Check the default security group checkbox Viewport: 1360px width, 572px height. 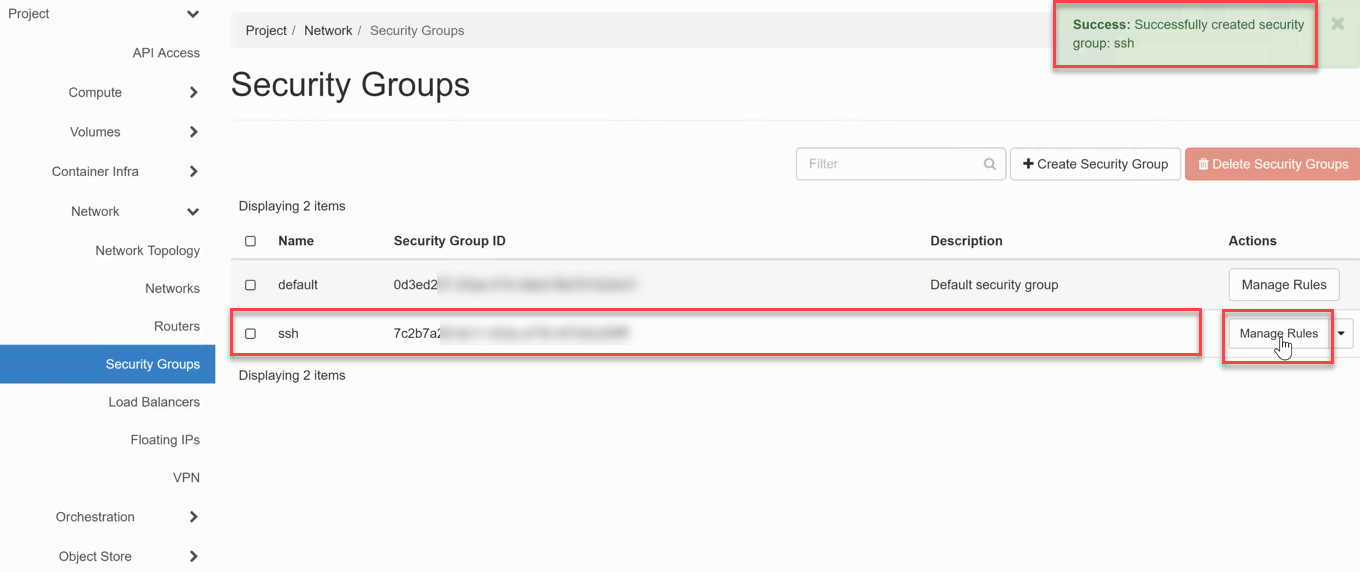pyautogui.click(x=250, y=285)
